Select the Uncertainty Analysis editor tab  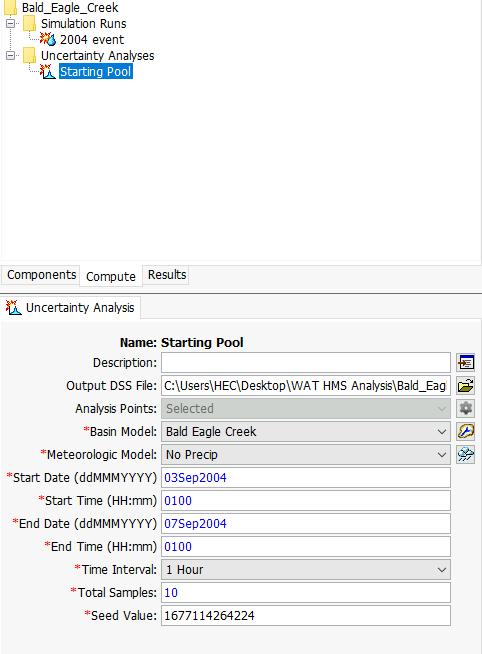click(x=70, y=308)
